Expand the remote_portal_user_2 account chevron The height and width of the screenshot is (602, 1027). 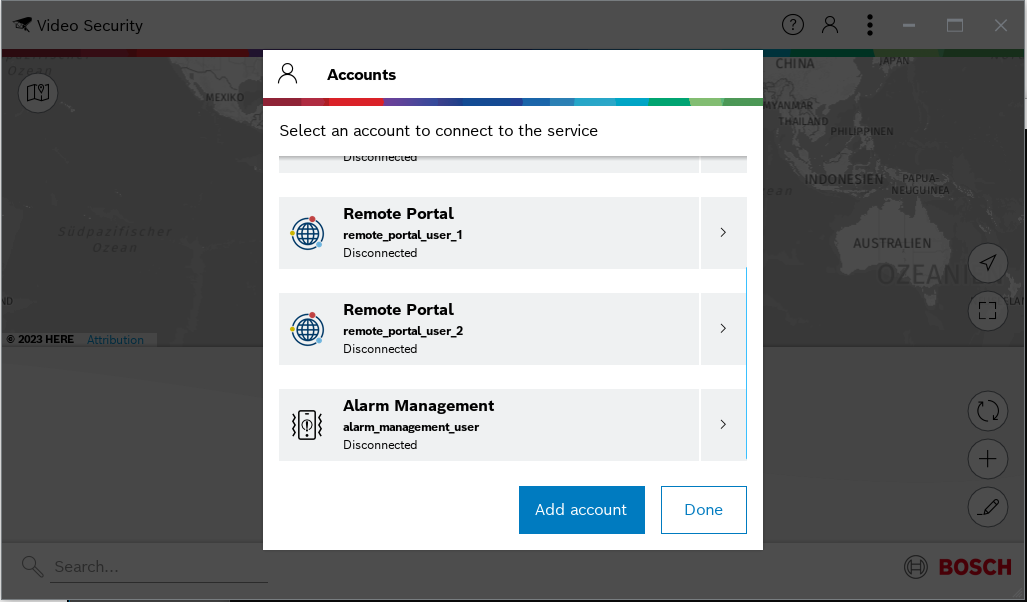723,329
